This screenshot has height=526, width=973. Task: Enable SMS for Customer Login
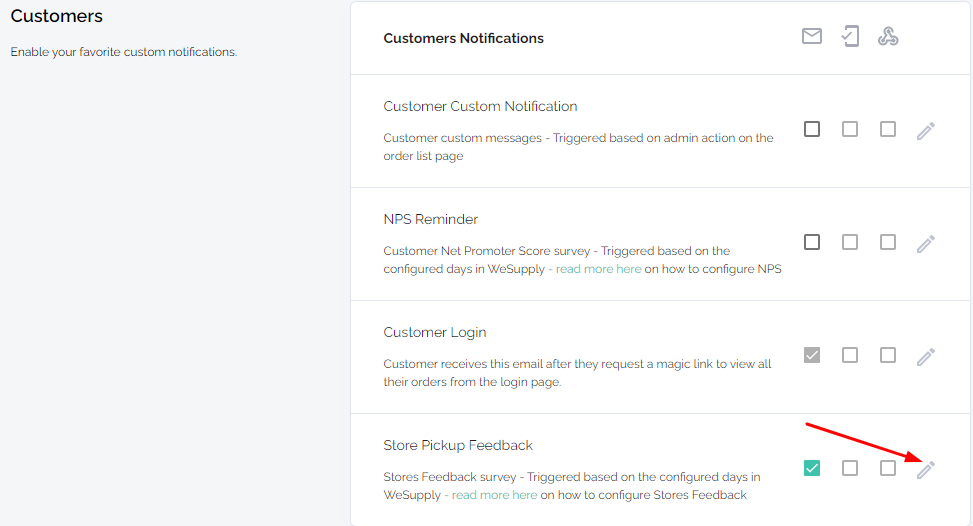click(850, 355)
